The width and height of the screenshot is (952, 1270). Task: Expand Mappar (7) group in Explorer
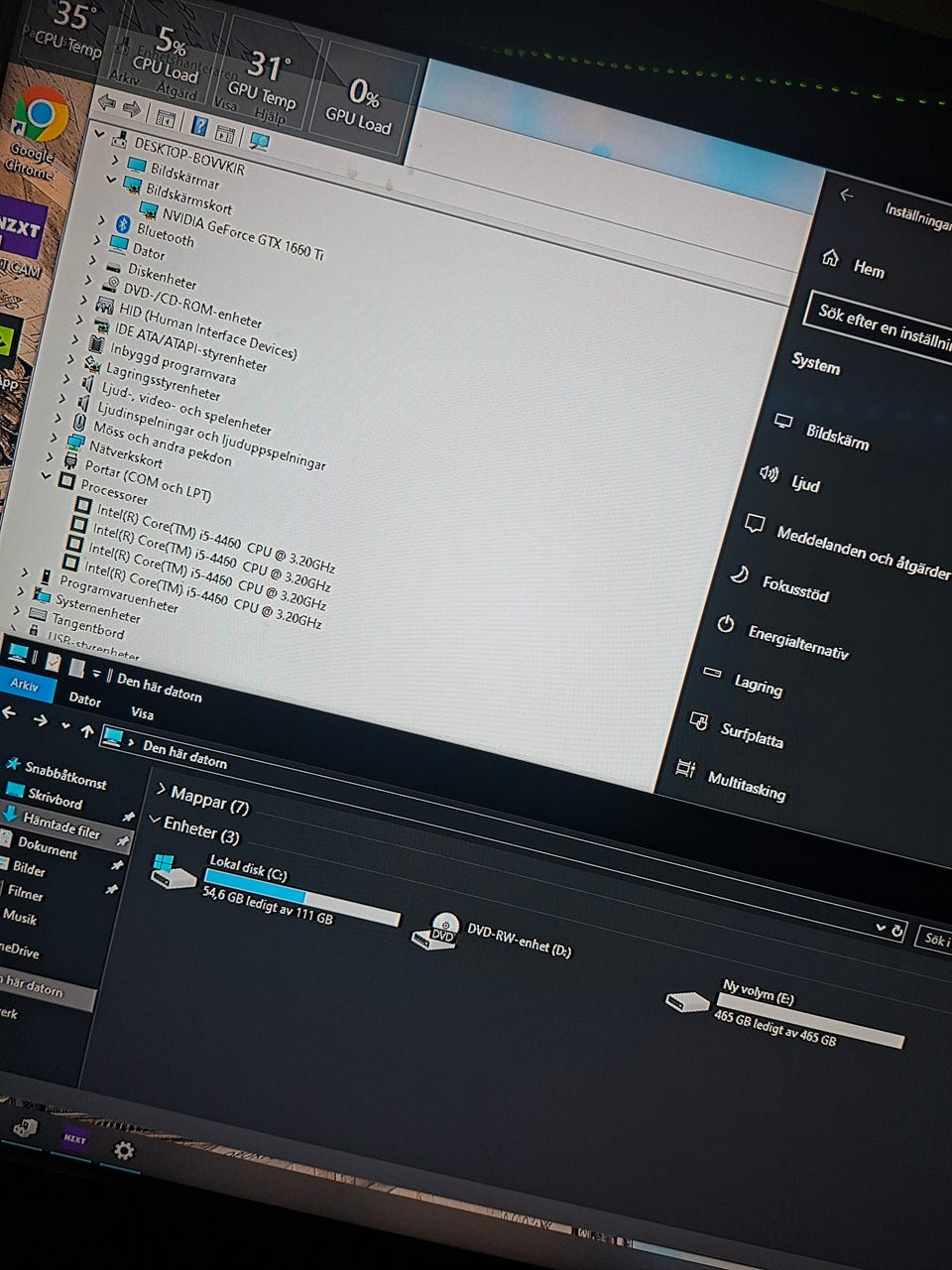(x=161, y=789)
